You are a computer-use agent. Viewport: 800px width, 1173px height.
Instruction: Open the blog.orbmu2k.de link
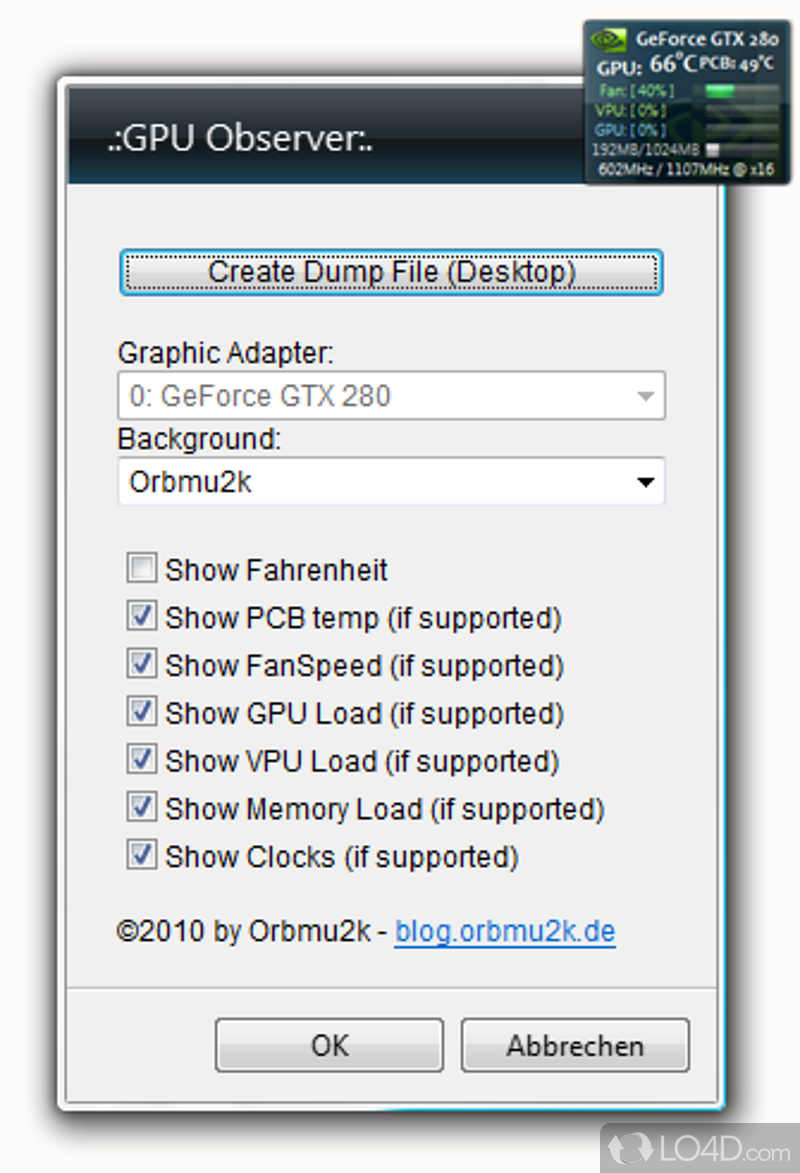click(505, 932)
